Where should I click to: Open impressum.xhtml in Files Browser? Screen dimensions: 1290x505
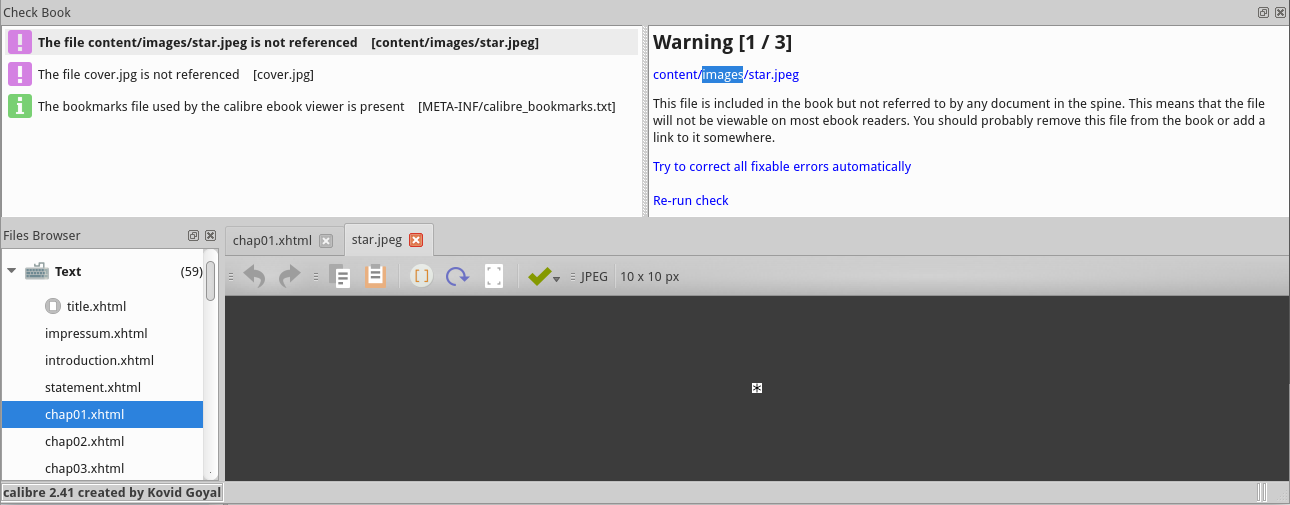[x=96, y=333]
